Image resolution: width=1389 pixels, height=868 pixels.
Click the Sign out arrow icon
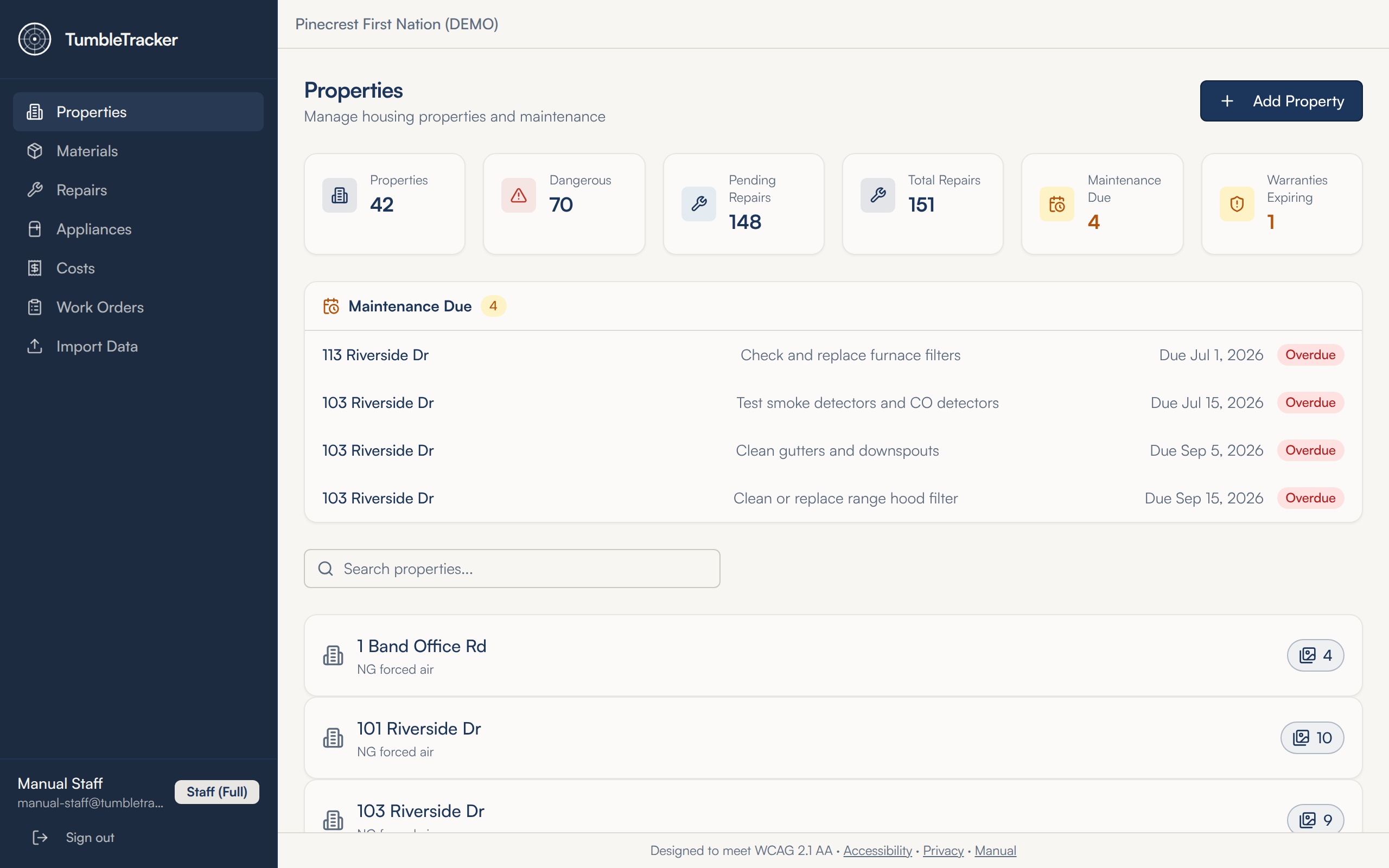pos(40,838)
